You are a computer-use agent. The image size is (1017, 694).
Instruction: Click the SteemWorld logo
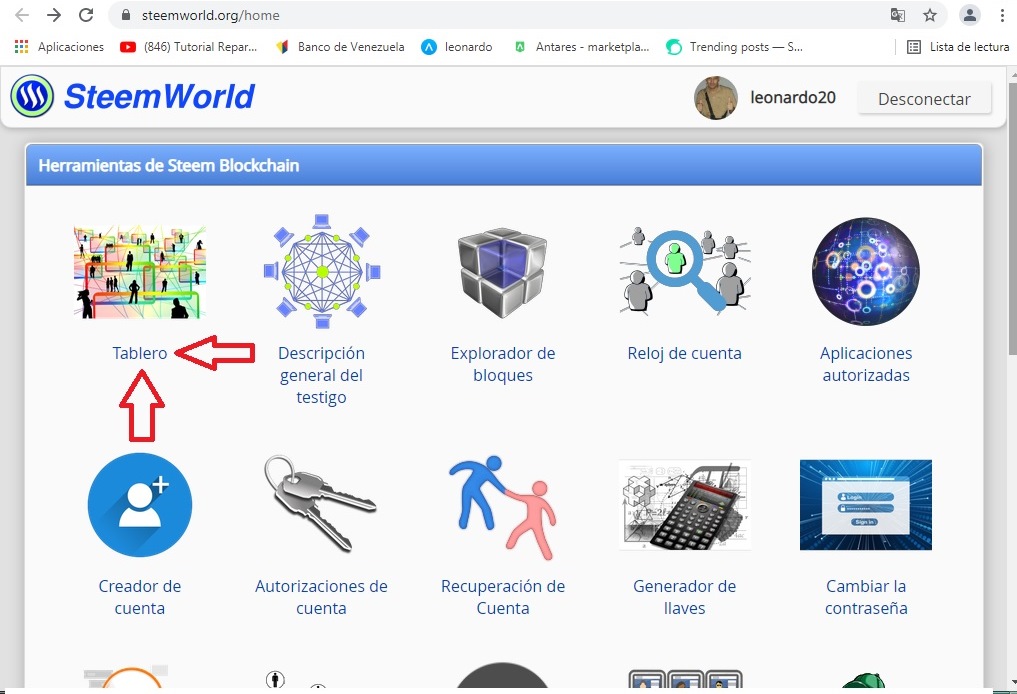[32, 96]
